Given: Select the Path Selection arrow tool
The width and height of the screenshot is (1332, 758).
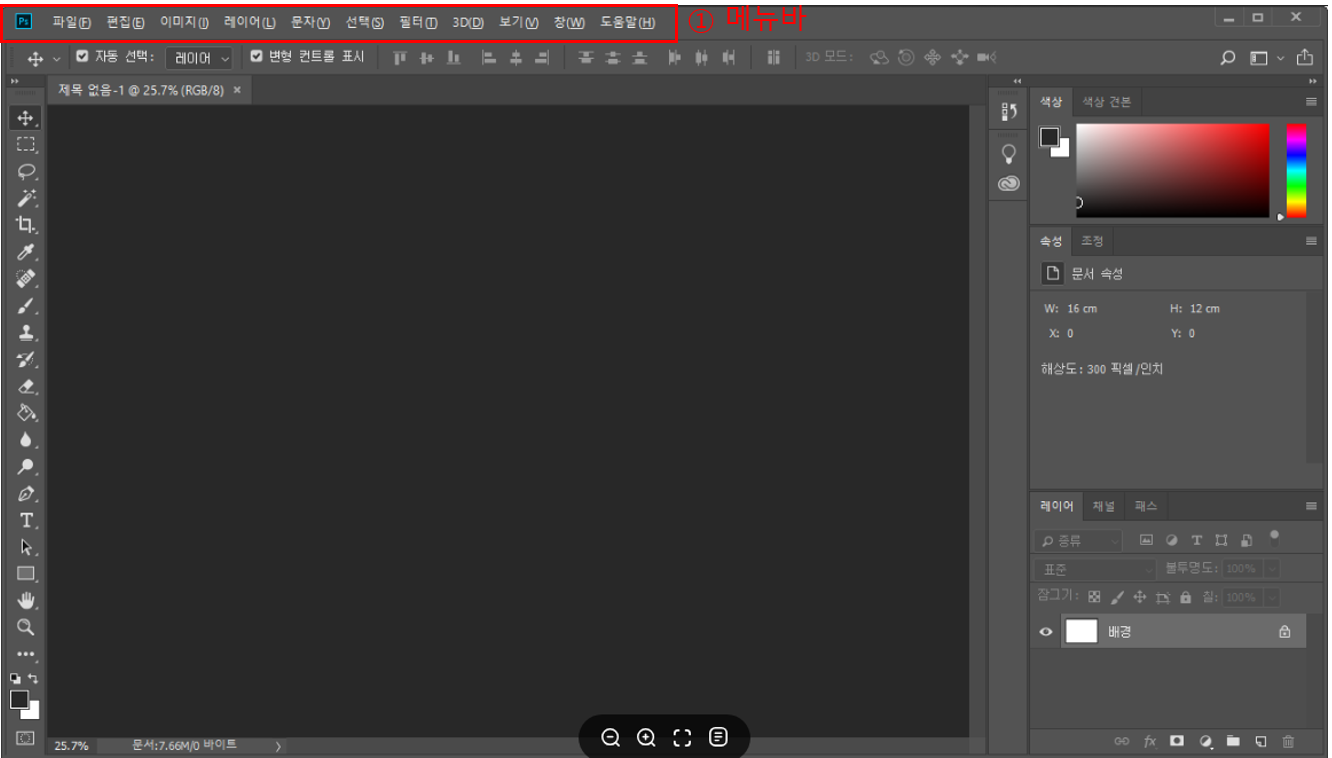Looking at the screenshot, I should [25, 547].
